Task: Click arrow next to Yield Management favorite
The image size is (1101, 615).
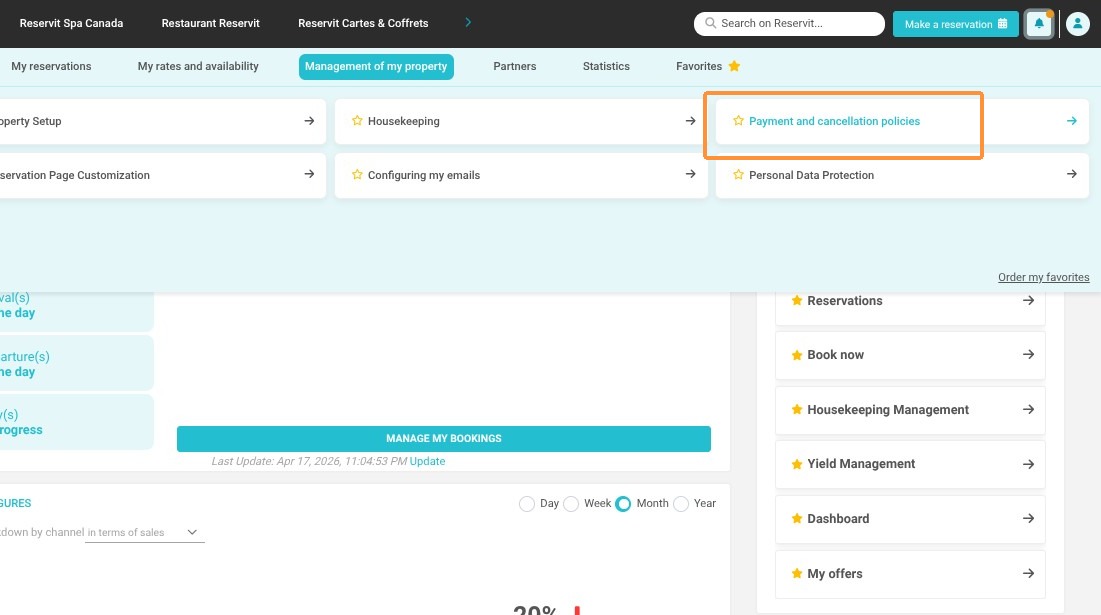Action: pyautogui.click(x=1028, y=464)
